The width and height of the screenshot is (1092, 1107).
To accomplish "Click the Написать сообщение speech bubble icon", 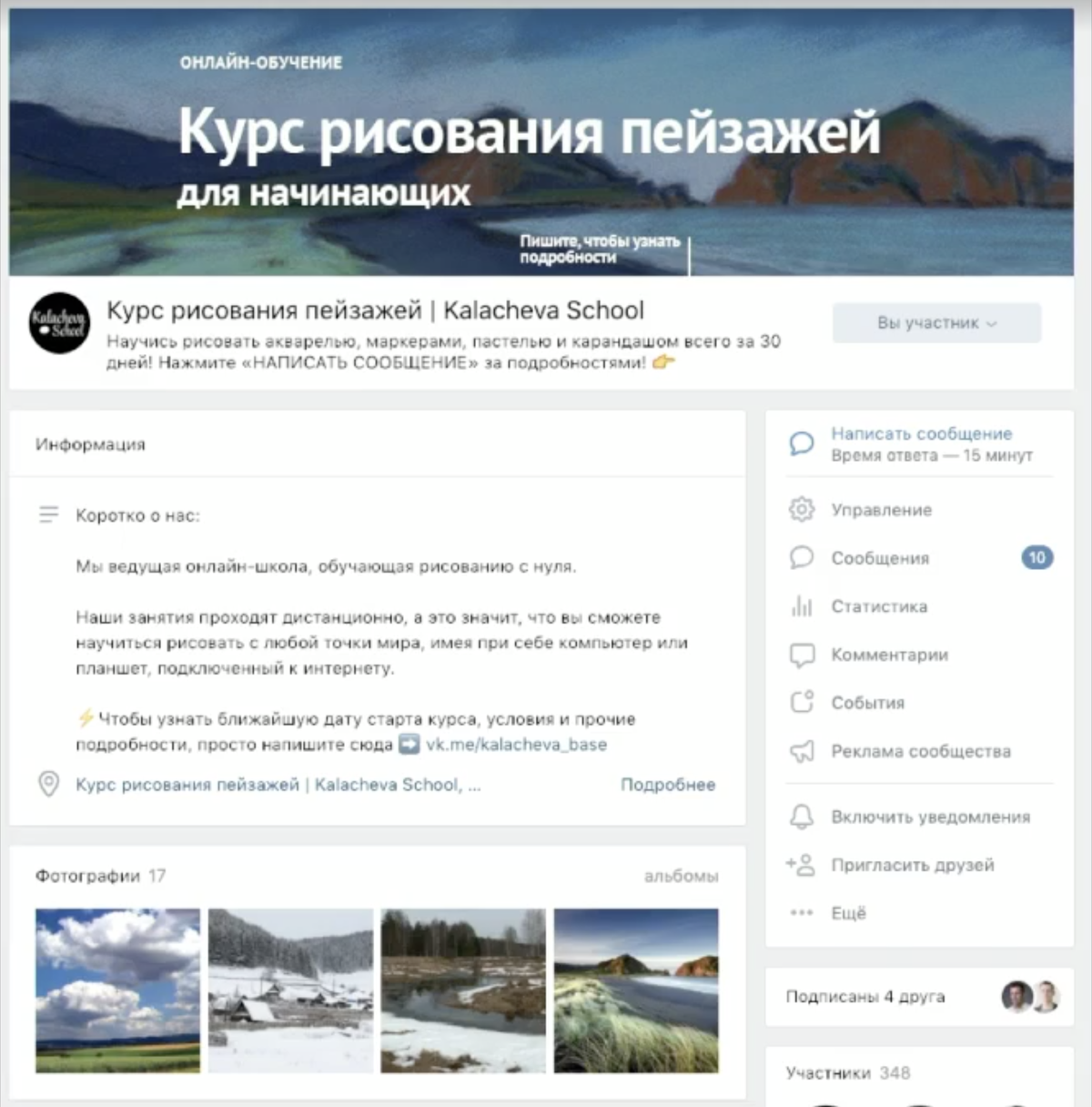I will [x=801, y=443].
